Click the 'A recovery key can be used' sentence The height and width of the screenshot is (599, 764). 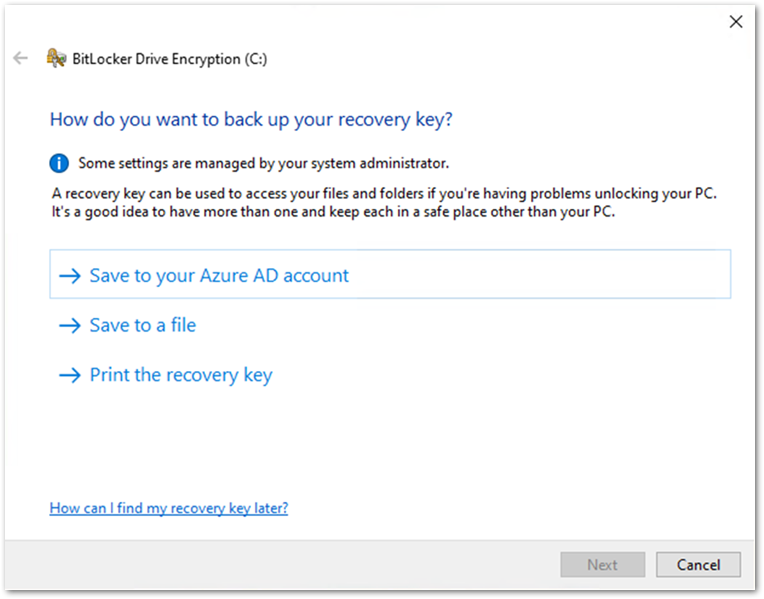pos(385,192)
